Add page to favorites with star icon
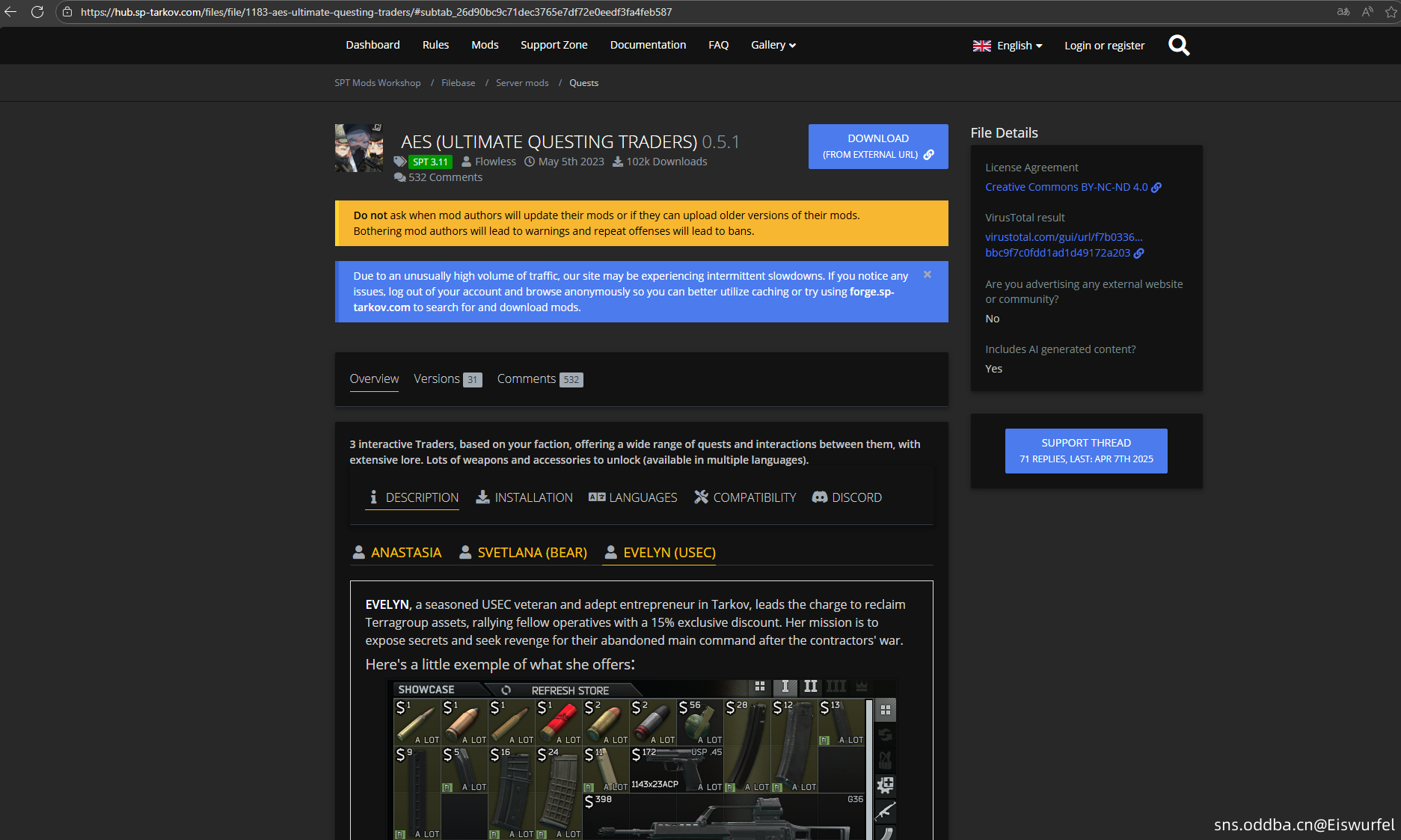This screenshot has height=840, width=1401. [x=1391, y=12]
